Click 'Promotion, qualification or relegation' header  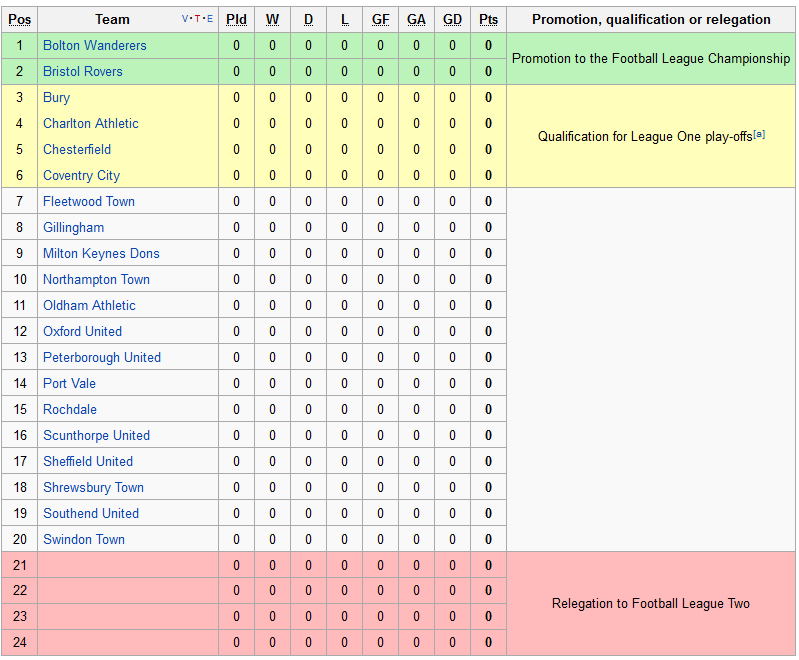click(x=651, y=19)
